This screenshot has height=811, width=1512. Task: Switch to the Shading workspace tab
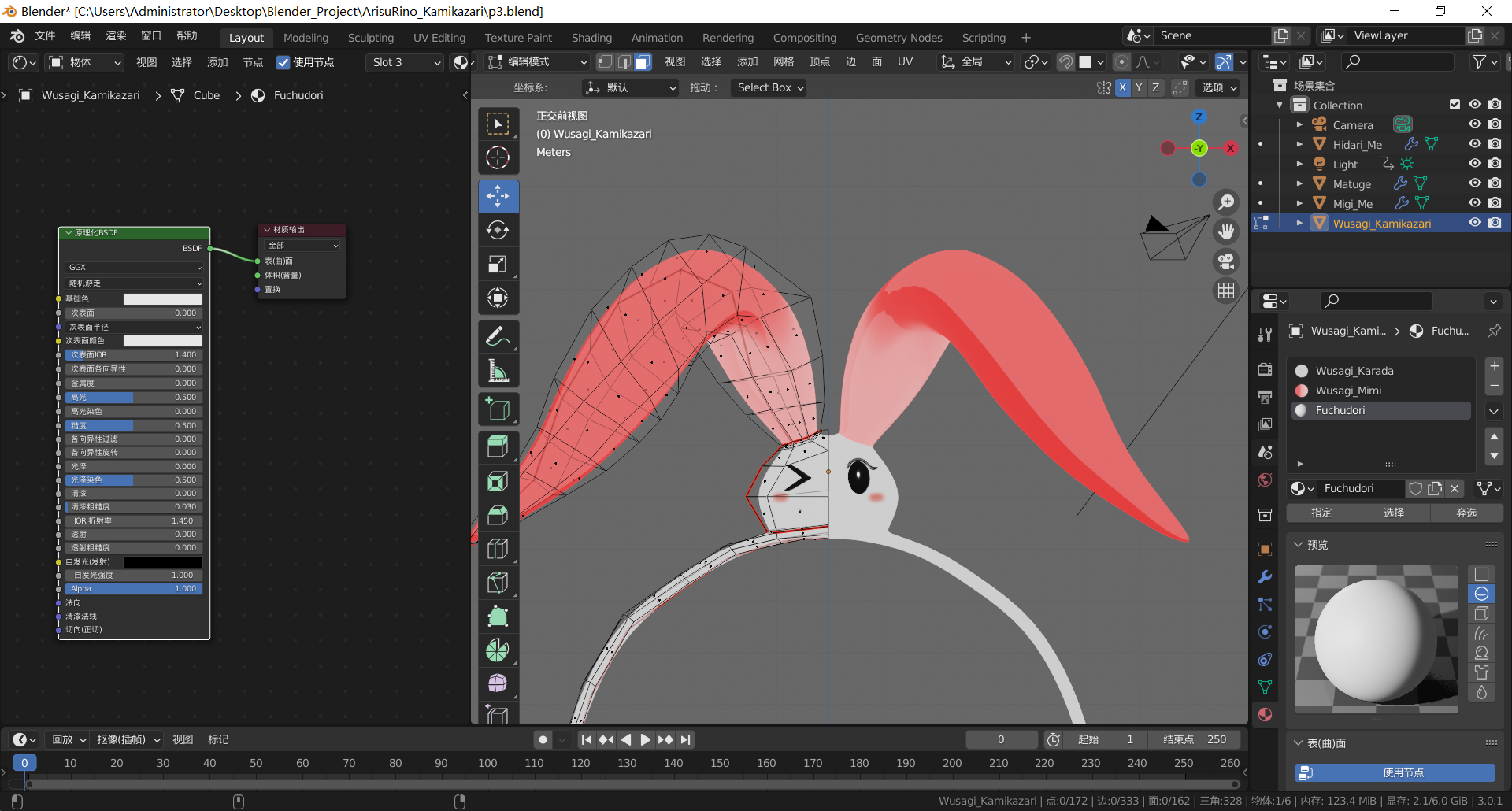(x=591, y=38)
